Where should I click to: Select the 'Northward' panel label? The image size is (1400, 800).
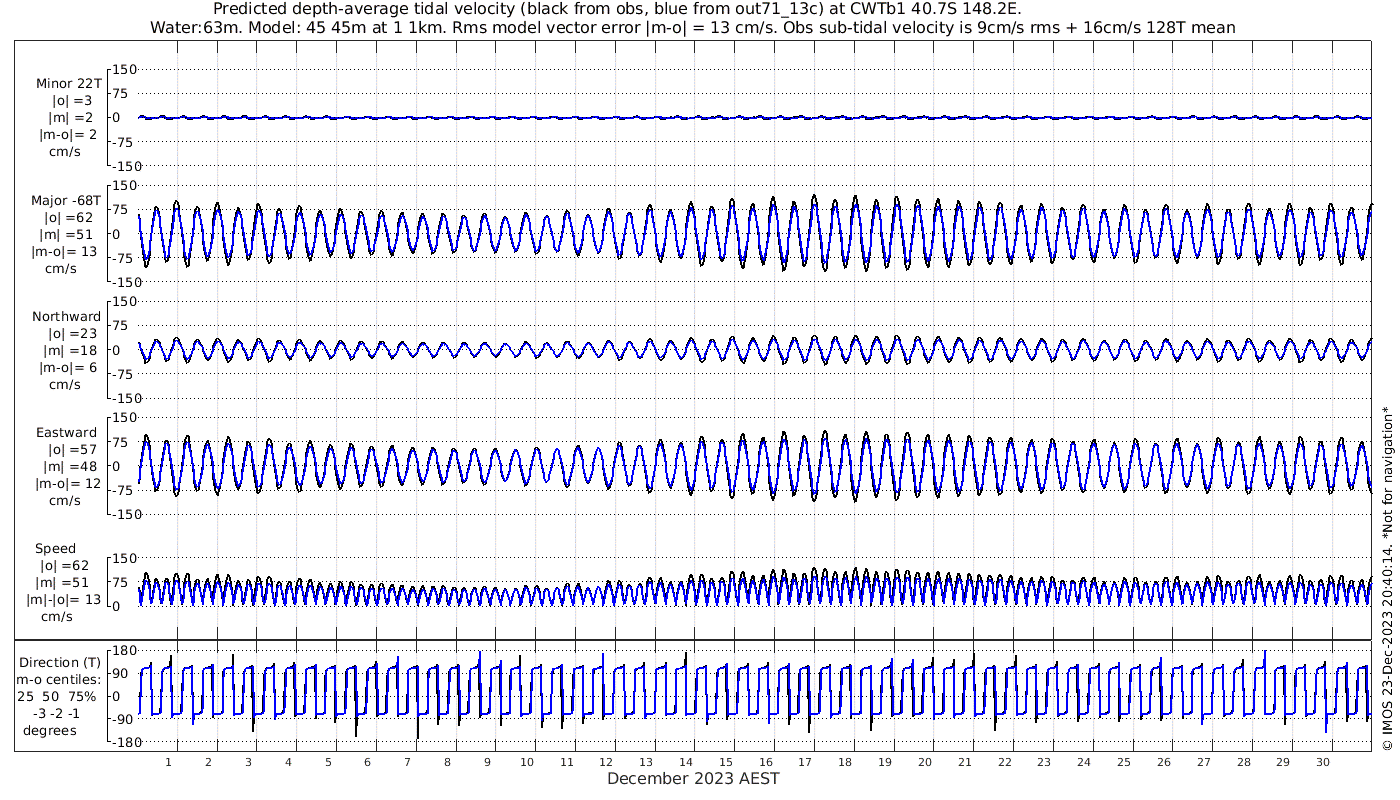pyautogui.click(x=67, y=317)
